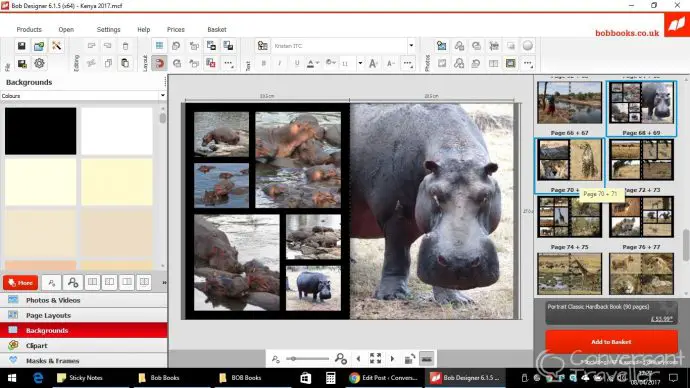Select the Page 76 + 77 thumbnail
This screenshot has width=690, height=388.
pos(641,216)
